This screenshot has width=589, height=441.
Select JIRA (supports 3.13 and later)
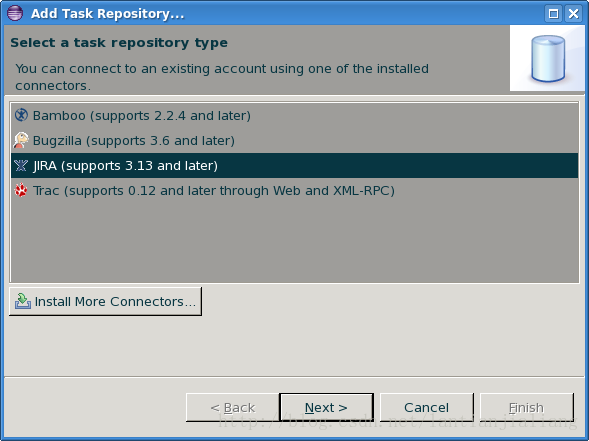[x=294, y=165]
